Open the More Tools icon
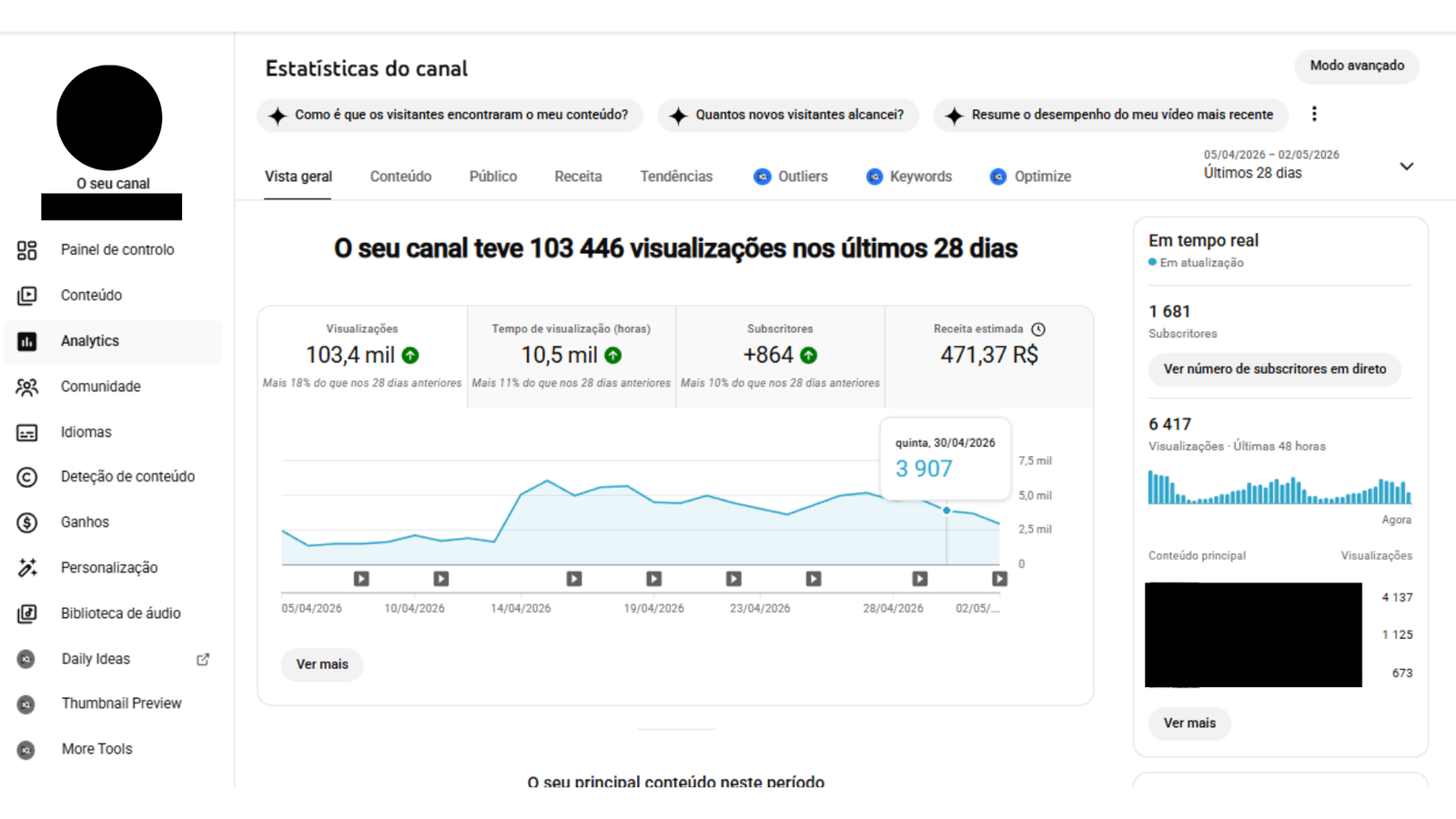1456x819 pixels. [x=26, y=749]
